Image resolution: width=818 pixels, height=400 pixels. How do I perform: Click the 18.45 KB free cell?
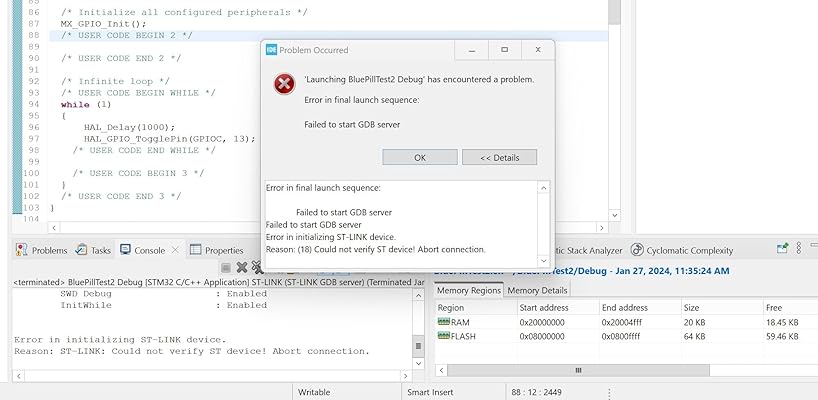[x=782, y=322]
